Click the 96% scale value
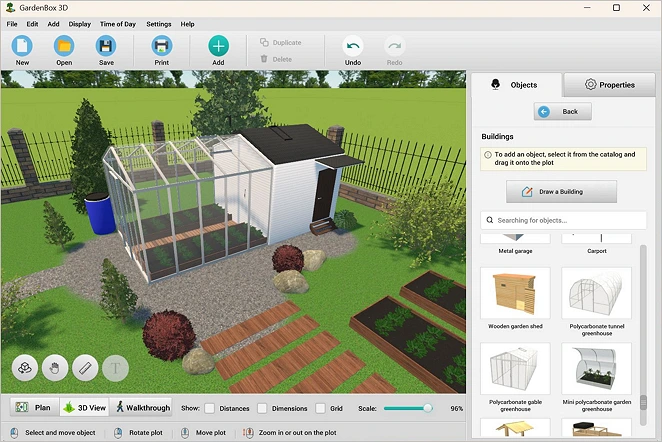 point(456,408)
